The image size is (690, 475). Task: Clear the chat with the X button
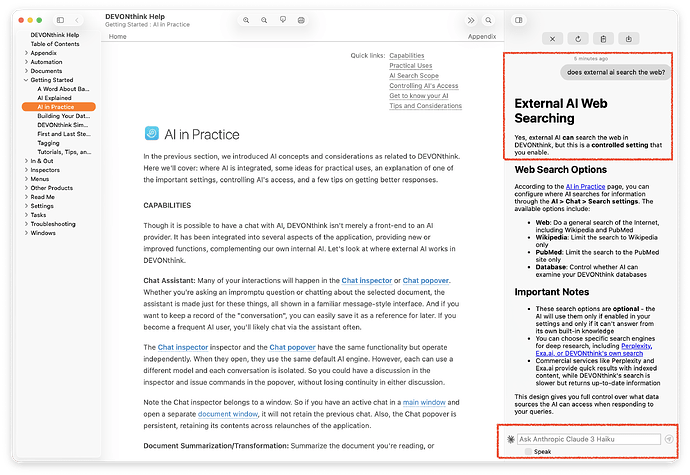pos(553,38)
